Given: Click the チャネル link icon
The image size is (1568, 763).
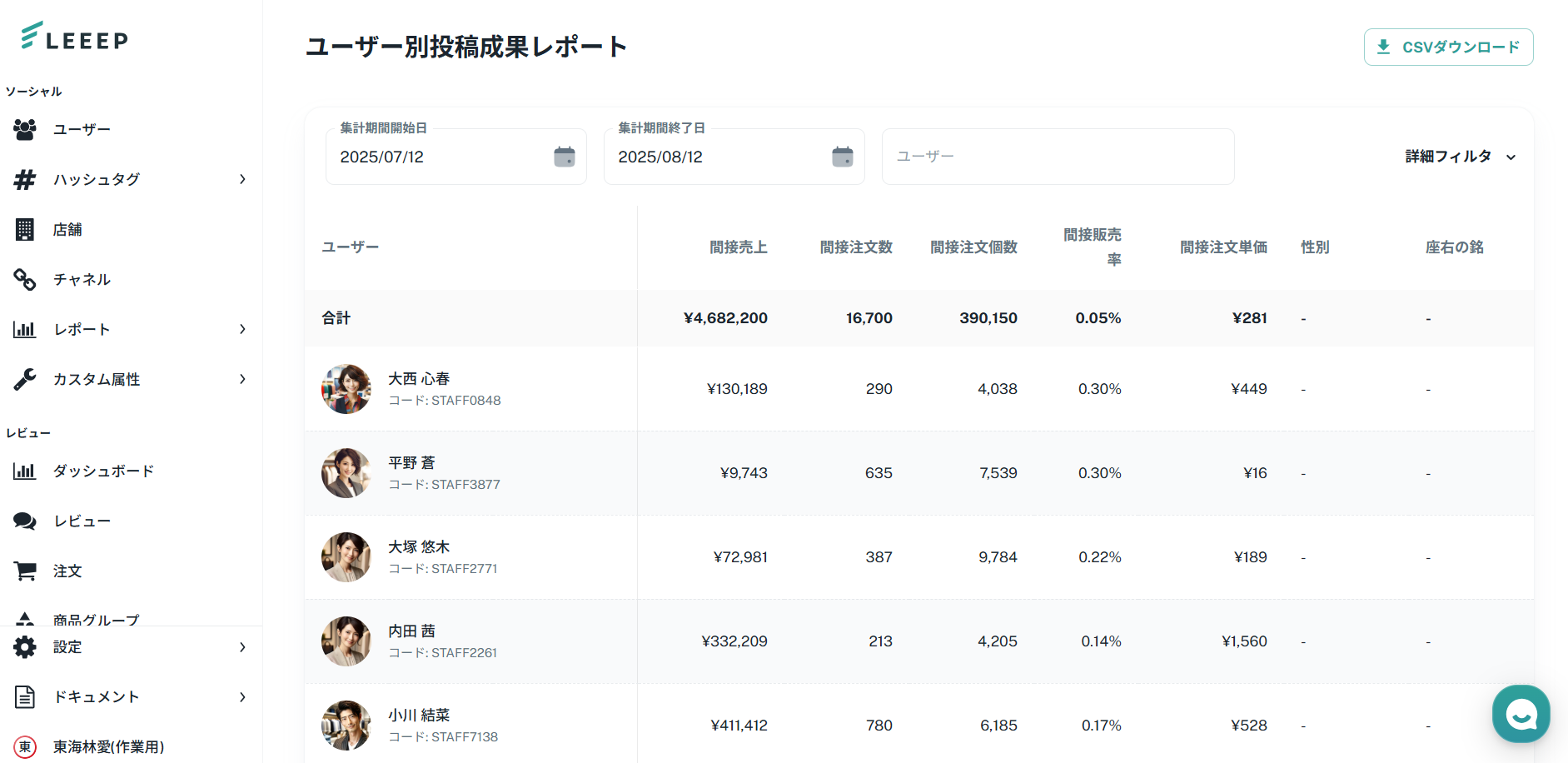Looking at the screenshot, I should click(25, 279).
